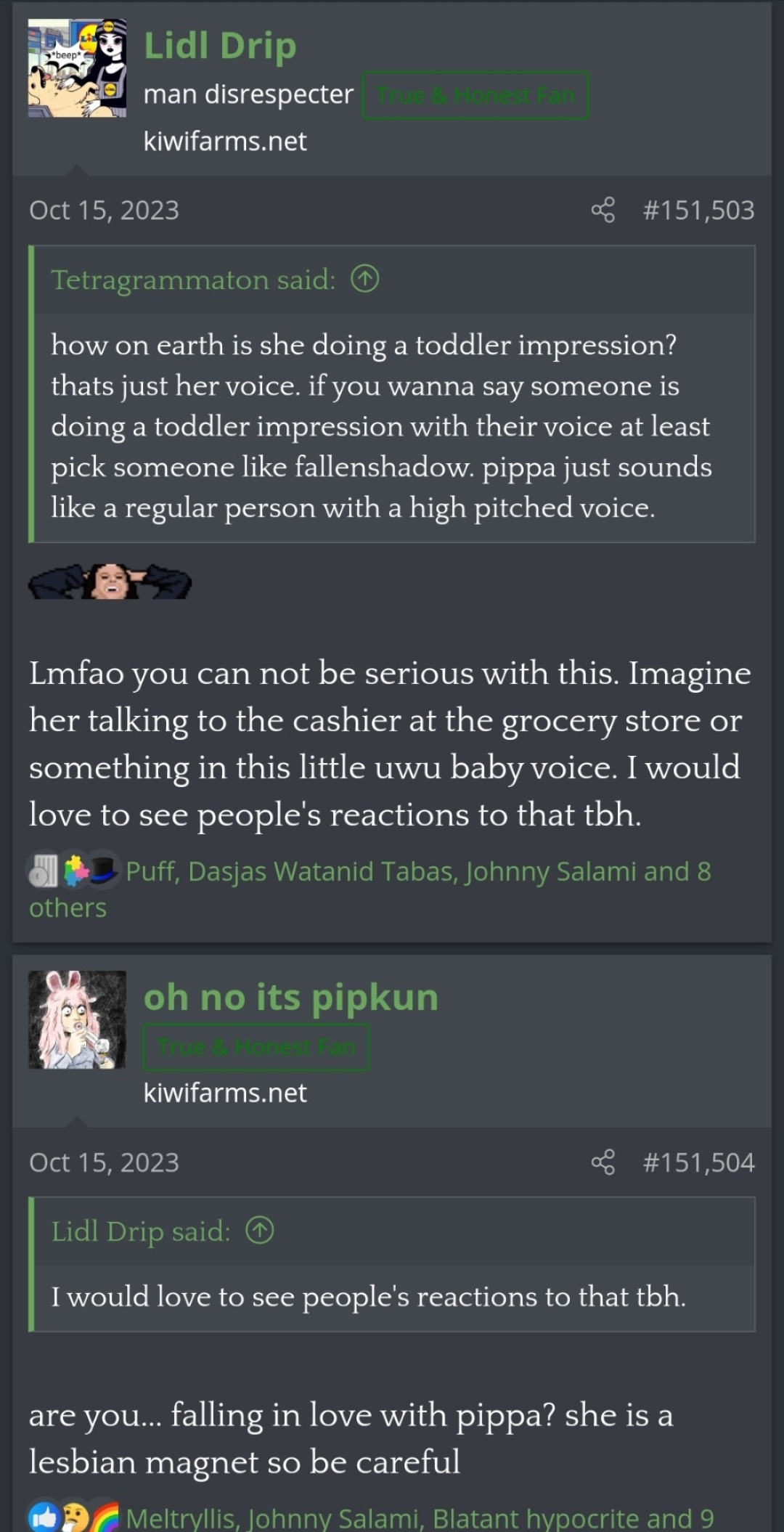
Task: Click reaction icons under first post
Action: point(73,871)
